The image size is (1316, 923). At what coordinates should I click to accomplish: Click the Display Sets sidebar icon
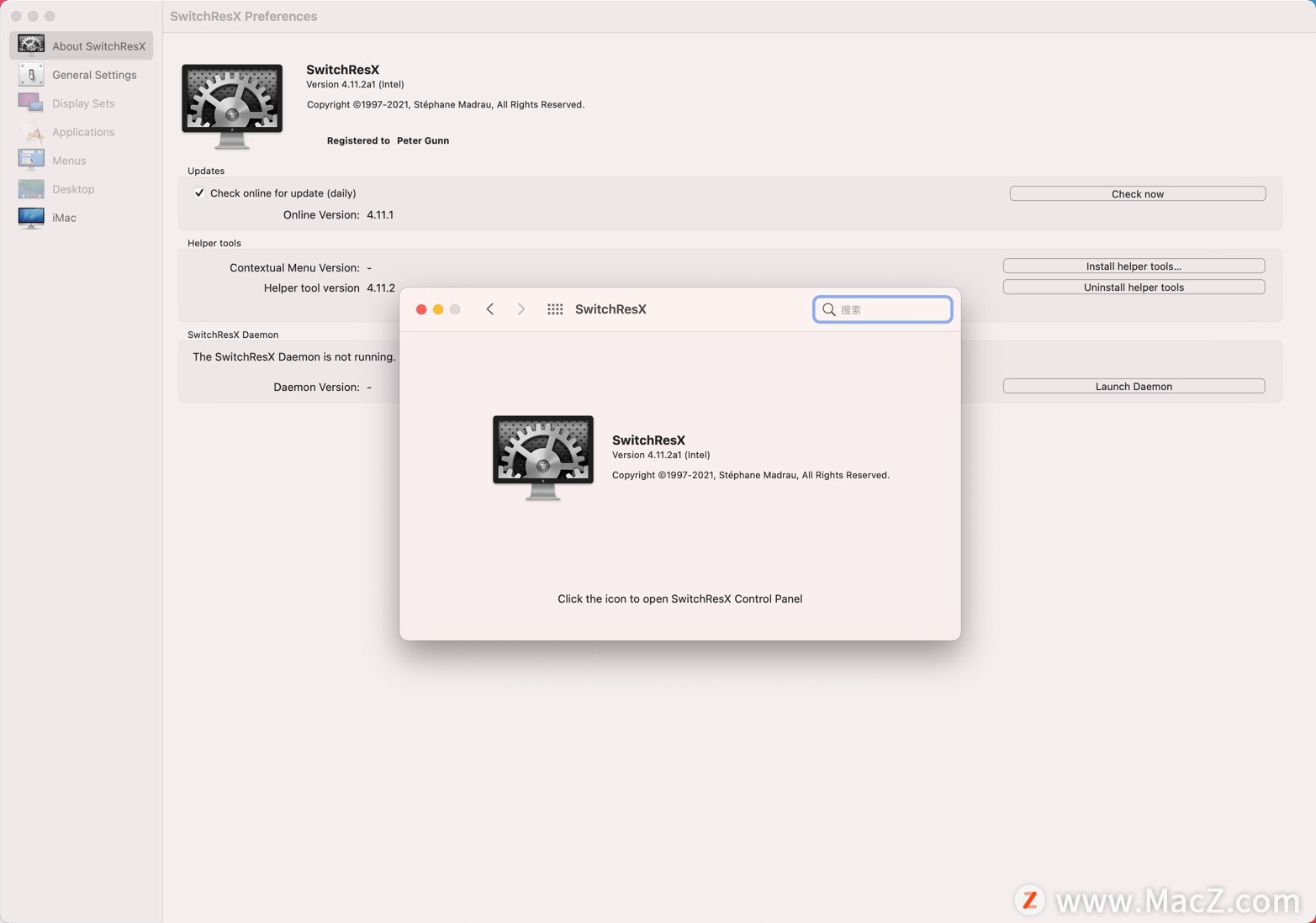click(x=31, y=103)
